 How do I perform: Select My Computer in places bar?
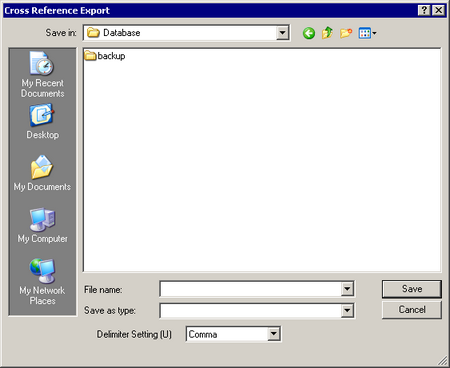[42, 225]
